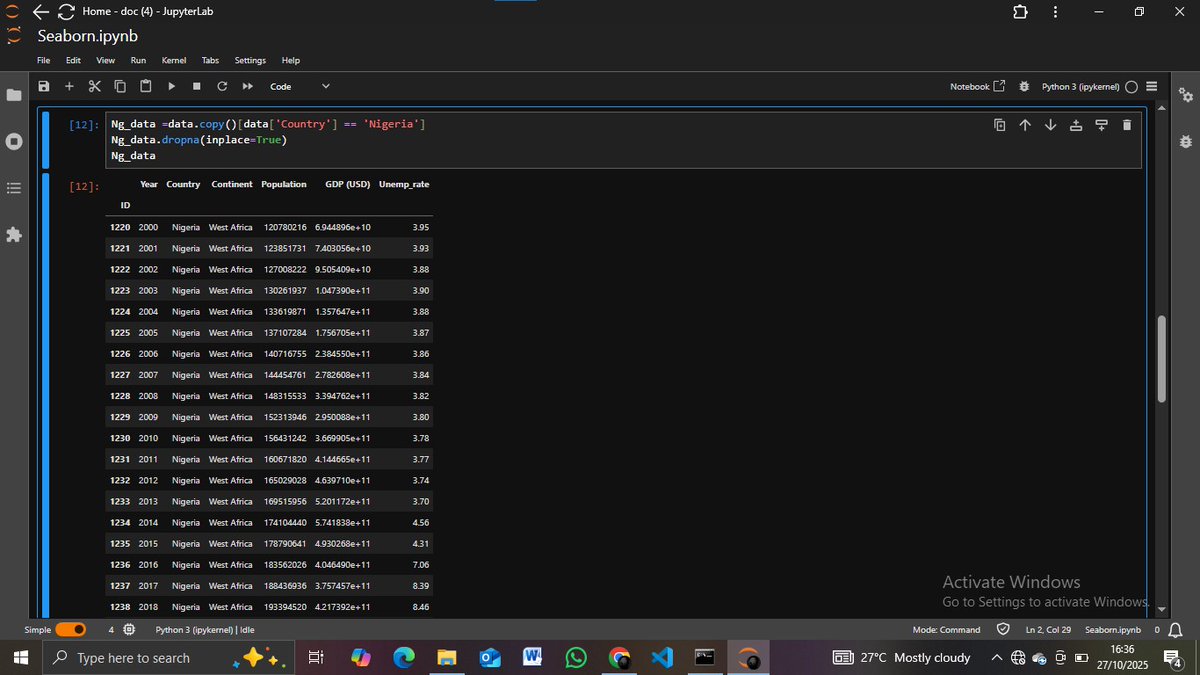Open the View menu

click(105, 61)
